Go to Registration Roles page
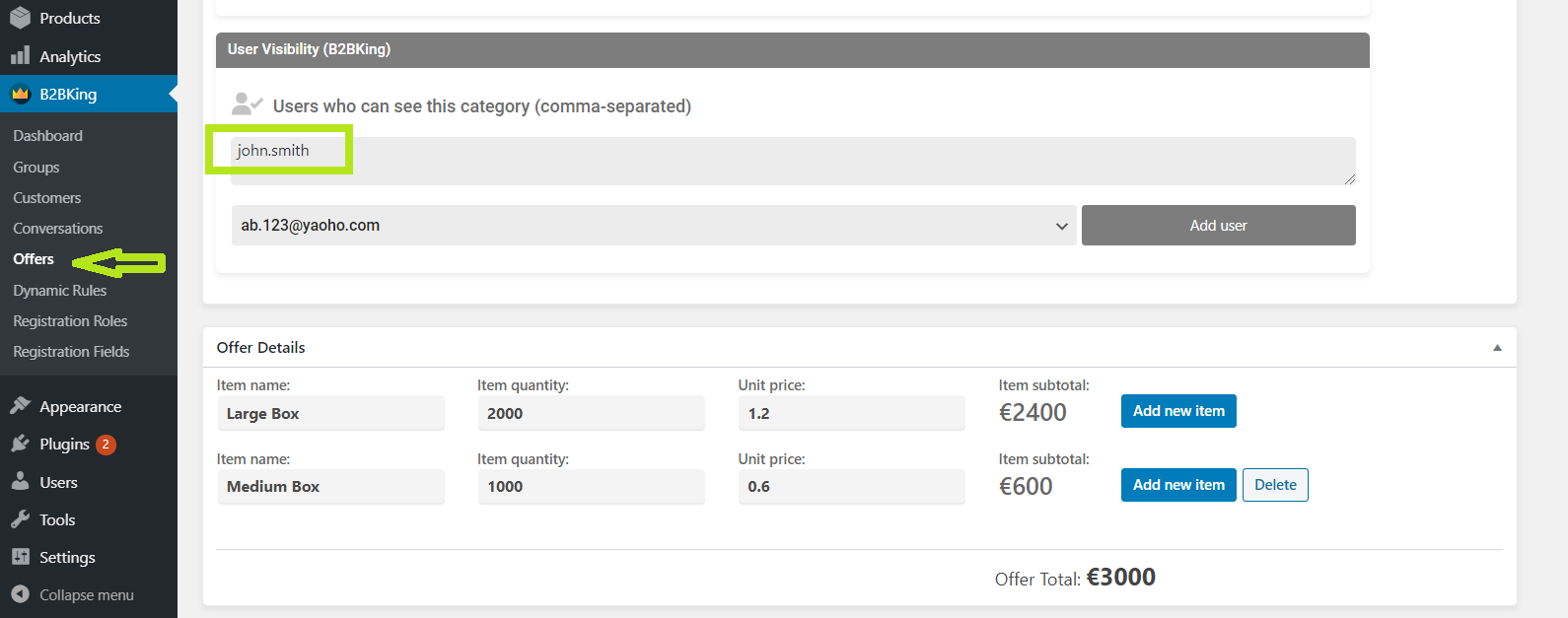Screen dimensions: 1568x618 (70, 320)
